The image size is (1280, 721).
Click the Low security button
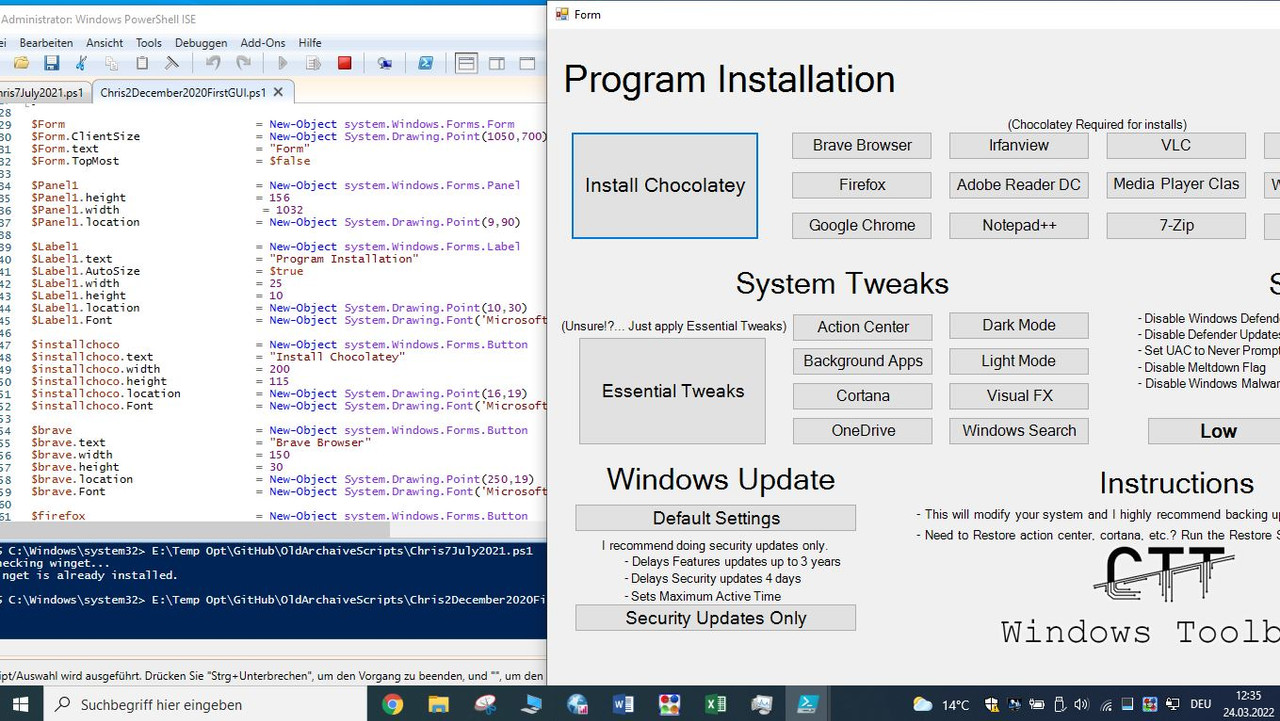click(1215, 431)
